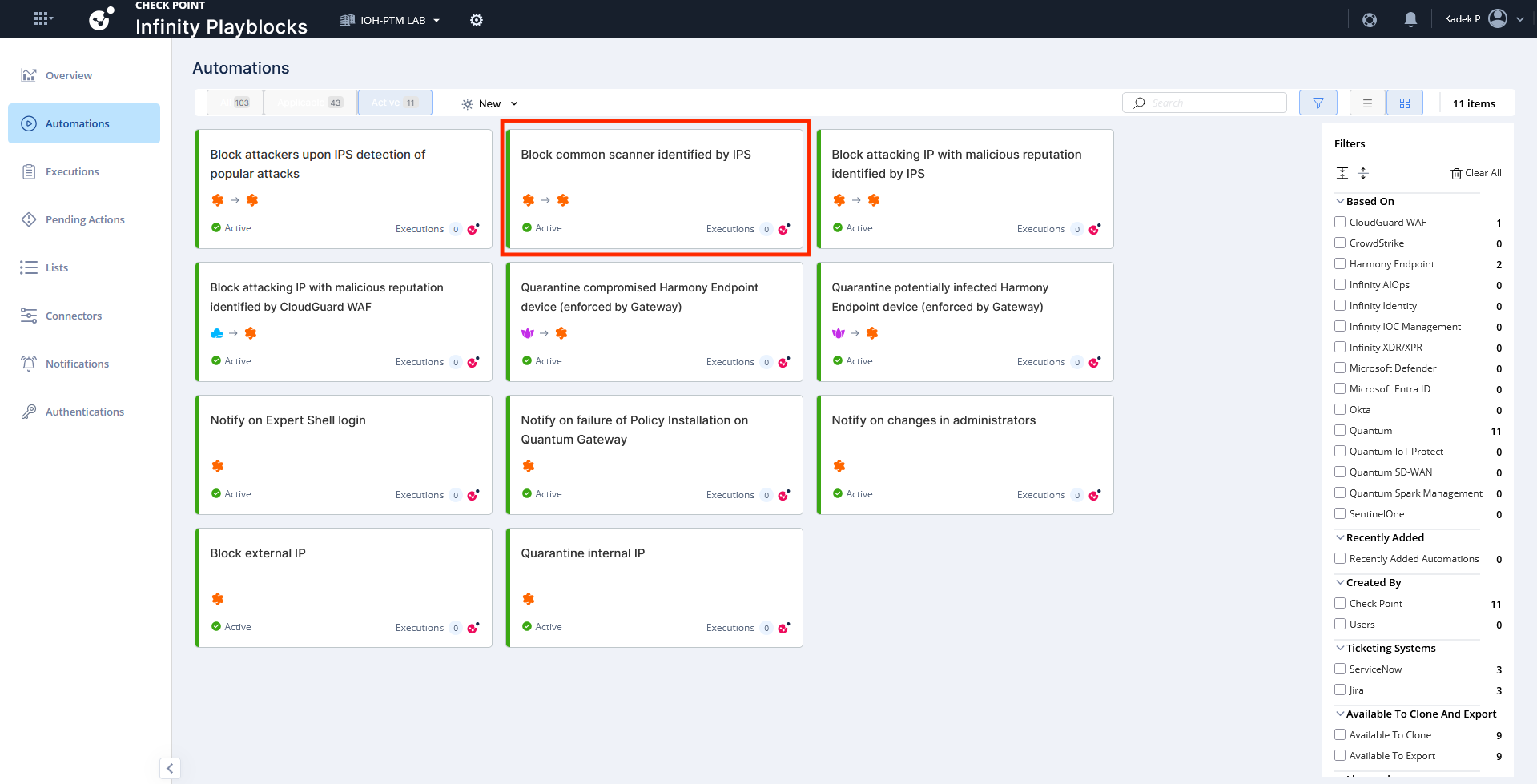This screenshot has height=784, width=1537.
Task: Open the notifications bell icon
Action: [1410, 19]
